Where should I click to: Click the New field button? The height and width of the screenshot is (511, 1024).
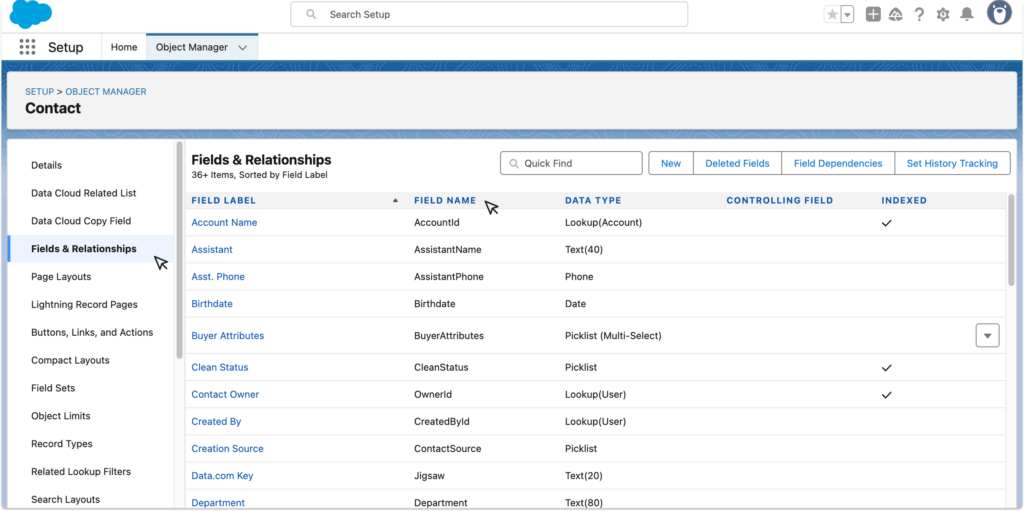671,163
